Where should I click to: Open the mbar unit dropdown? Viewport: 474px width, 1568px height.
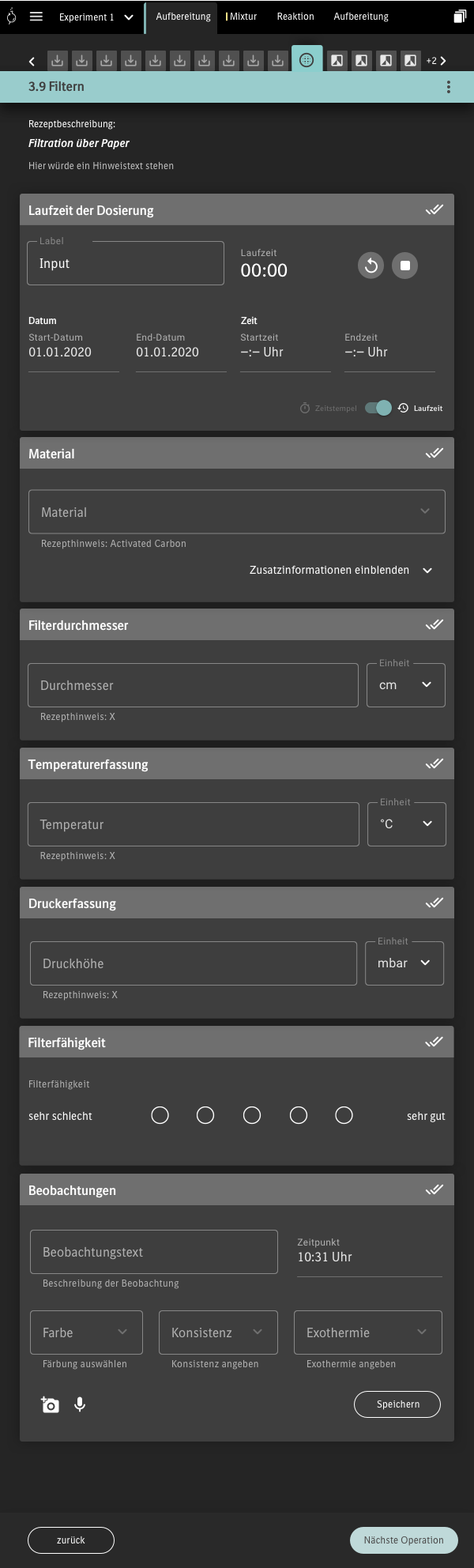(x=404, y=963)
